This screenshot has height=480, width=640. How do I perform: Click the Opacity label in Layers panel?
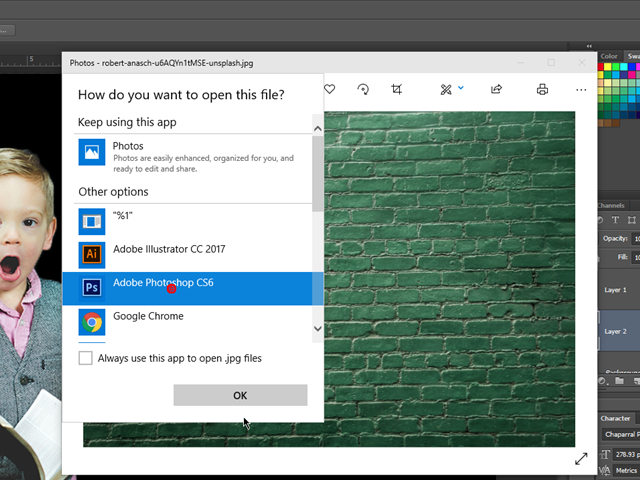click(x=615, y=238)
